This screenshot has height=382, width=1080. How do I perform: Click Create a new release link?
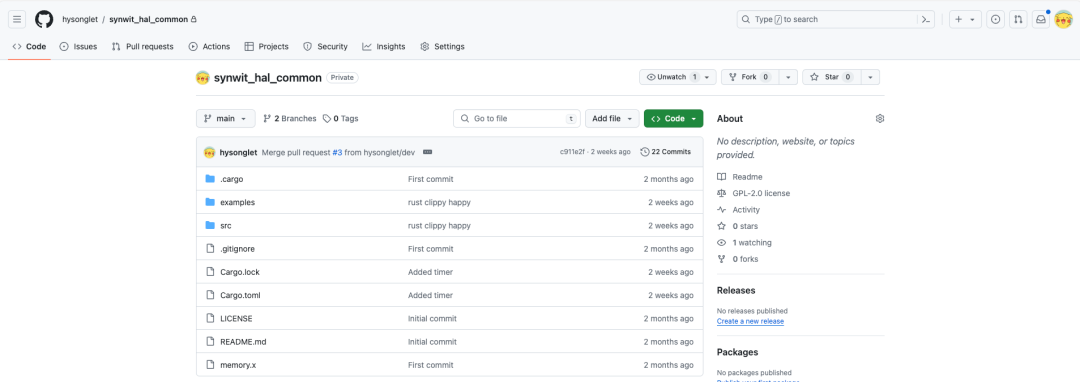(750, 321)
